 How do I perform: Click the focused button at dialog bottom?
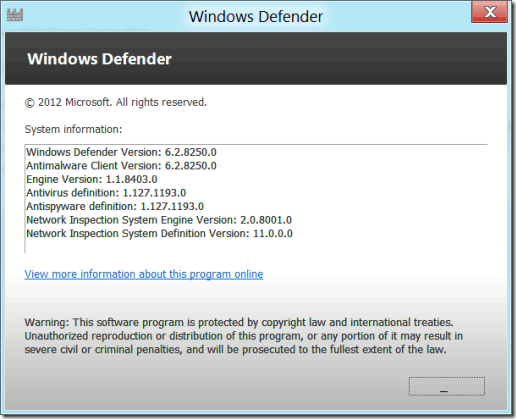tap(447, 386)
